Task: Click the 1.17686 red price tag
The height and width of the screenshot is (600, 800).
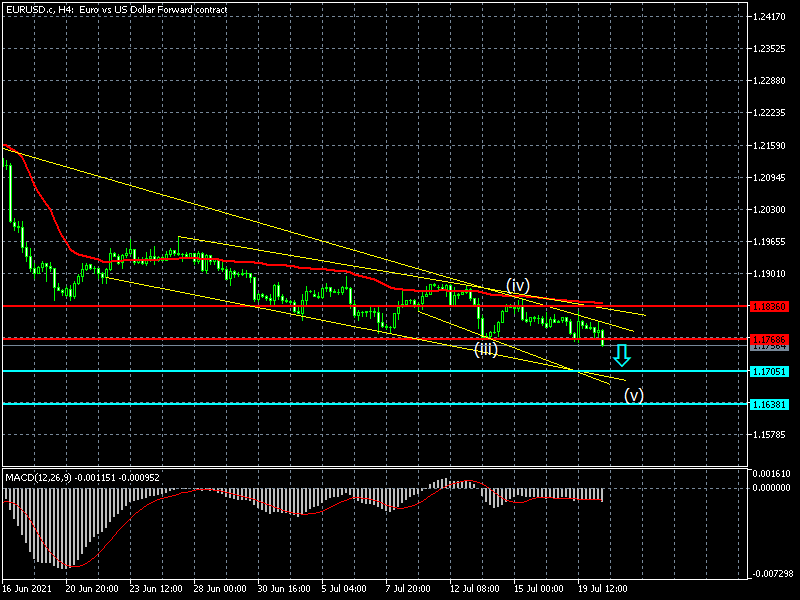Action: tap(771, 340)
